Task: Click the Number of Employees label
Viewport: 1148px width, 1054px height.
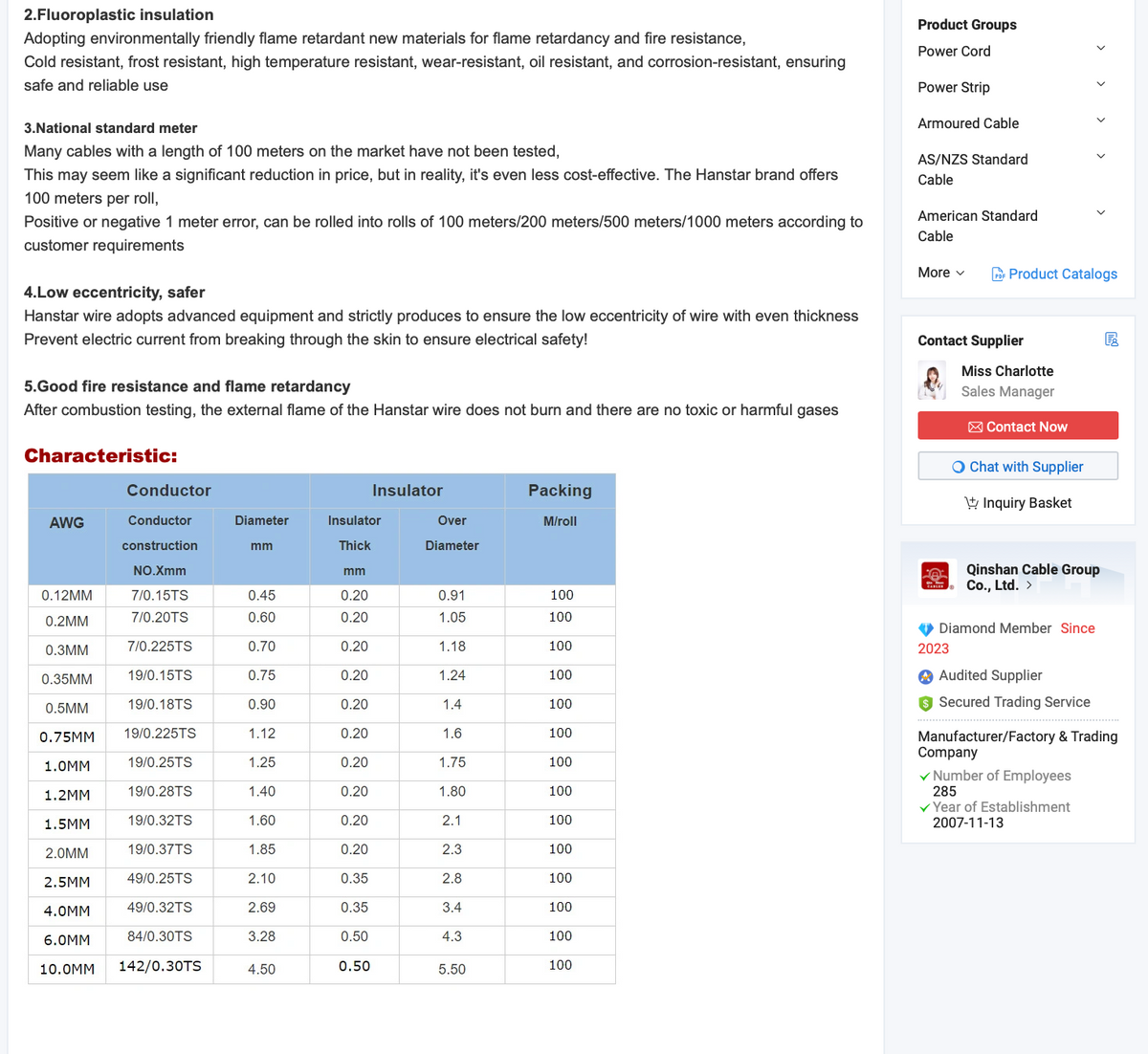Action: tap(1002, 776)
